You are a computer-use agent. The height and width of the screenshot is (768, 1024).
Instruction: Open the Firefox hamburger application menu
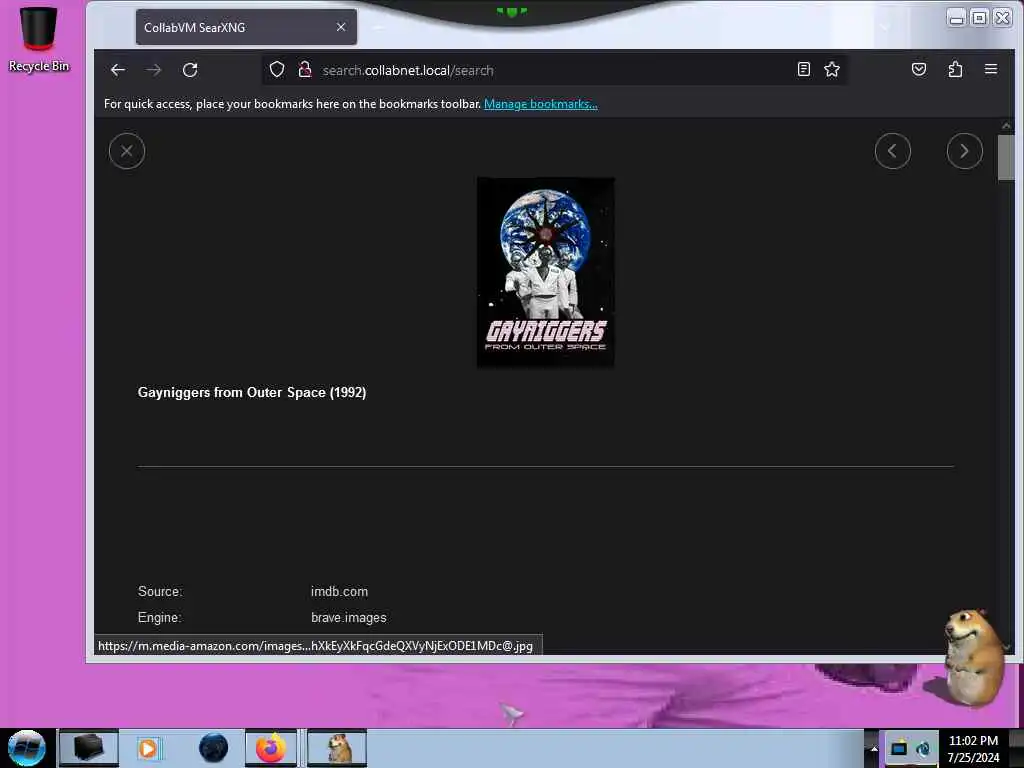991,69
